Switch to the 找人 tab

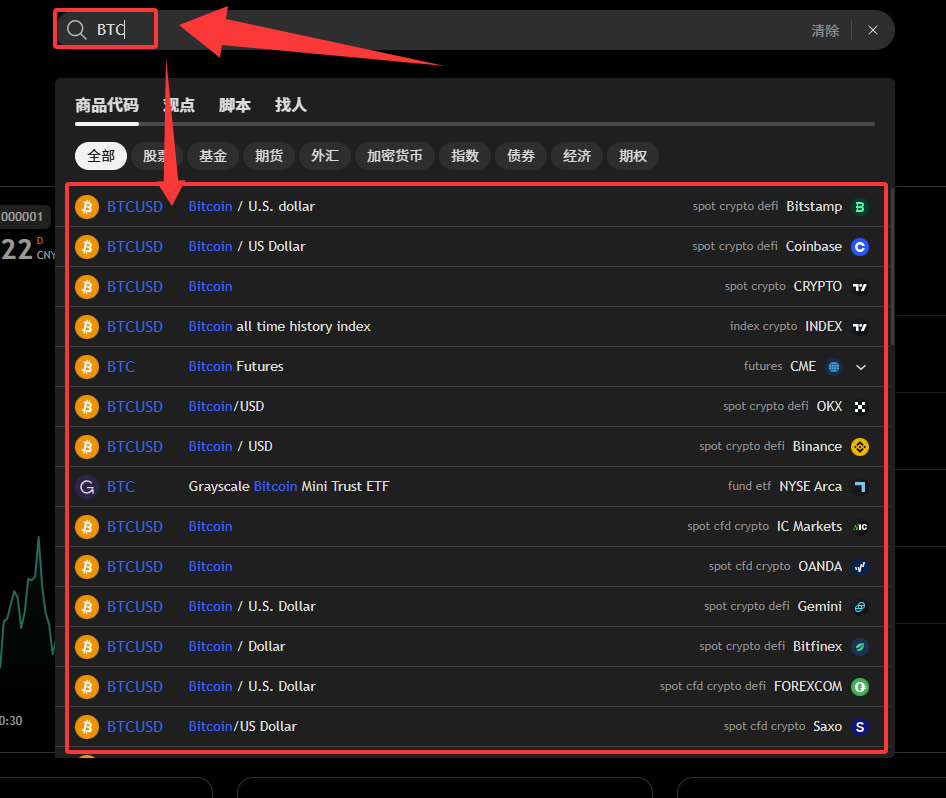coord(291,105)
